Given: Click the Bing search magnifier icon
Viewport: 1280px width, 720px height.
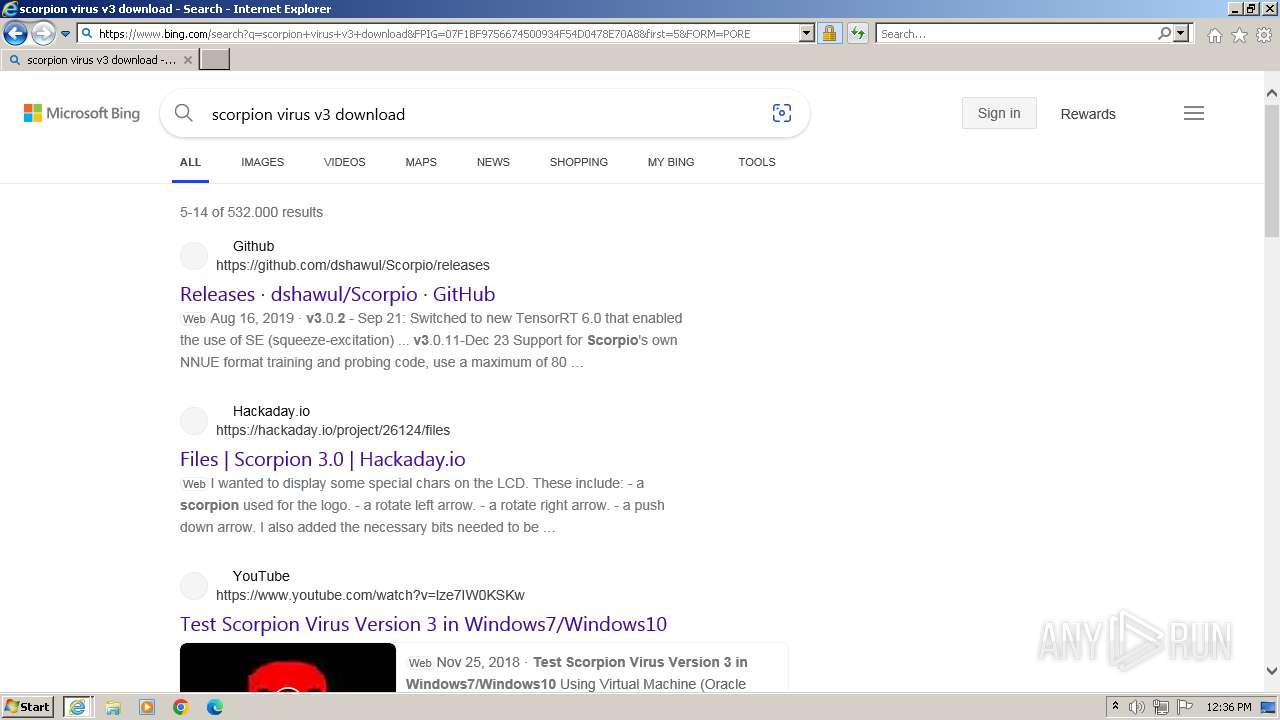Looking at the screenshot, I should (x=184, y=114).
